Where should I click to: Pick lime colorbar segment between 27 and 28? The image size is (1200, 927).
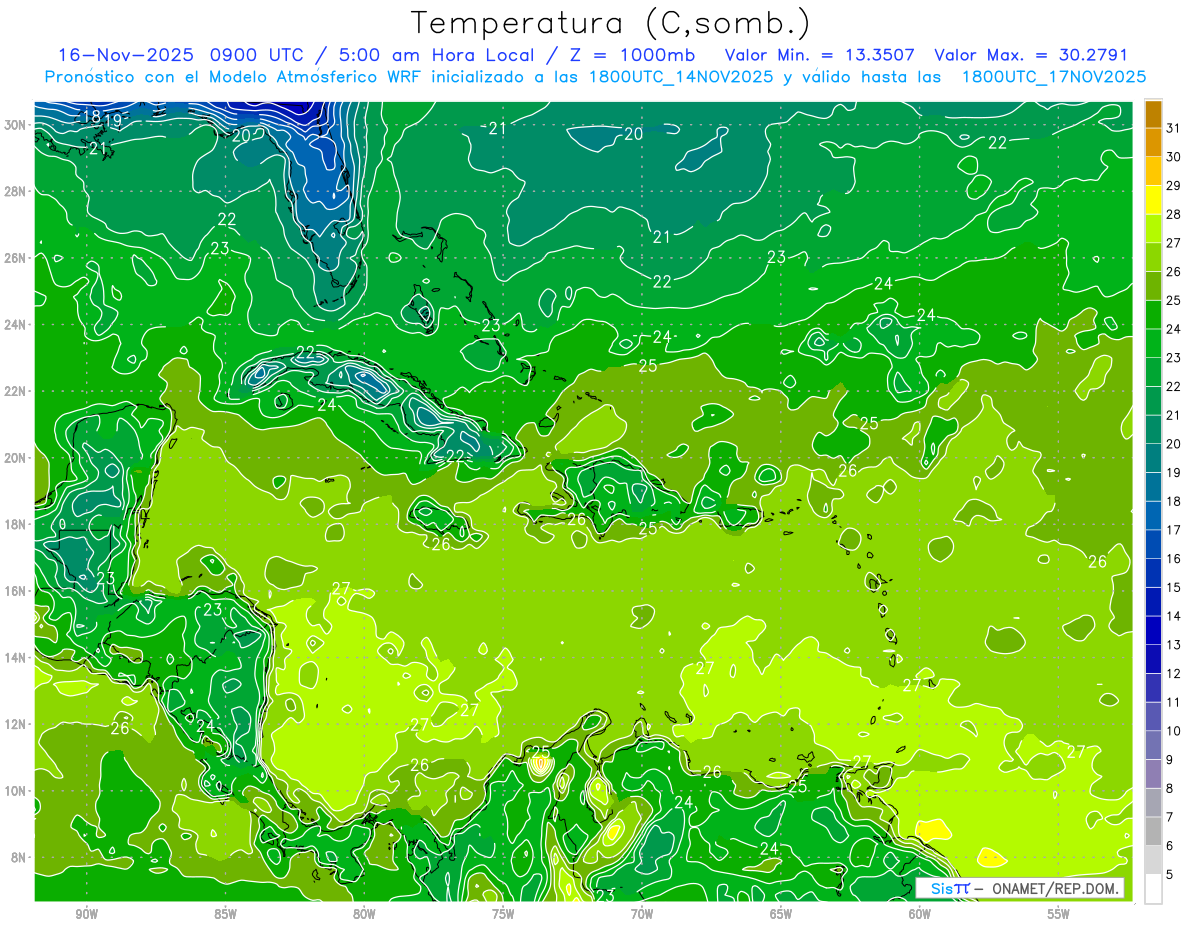coord(1153,228)
